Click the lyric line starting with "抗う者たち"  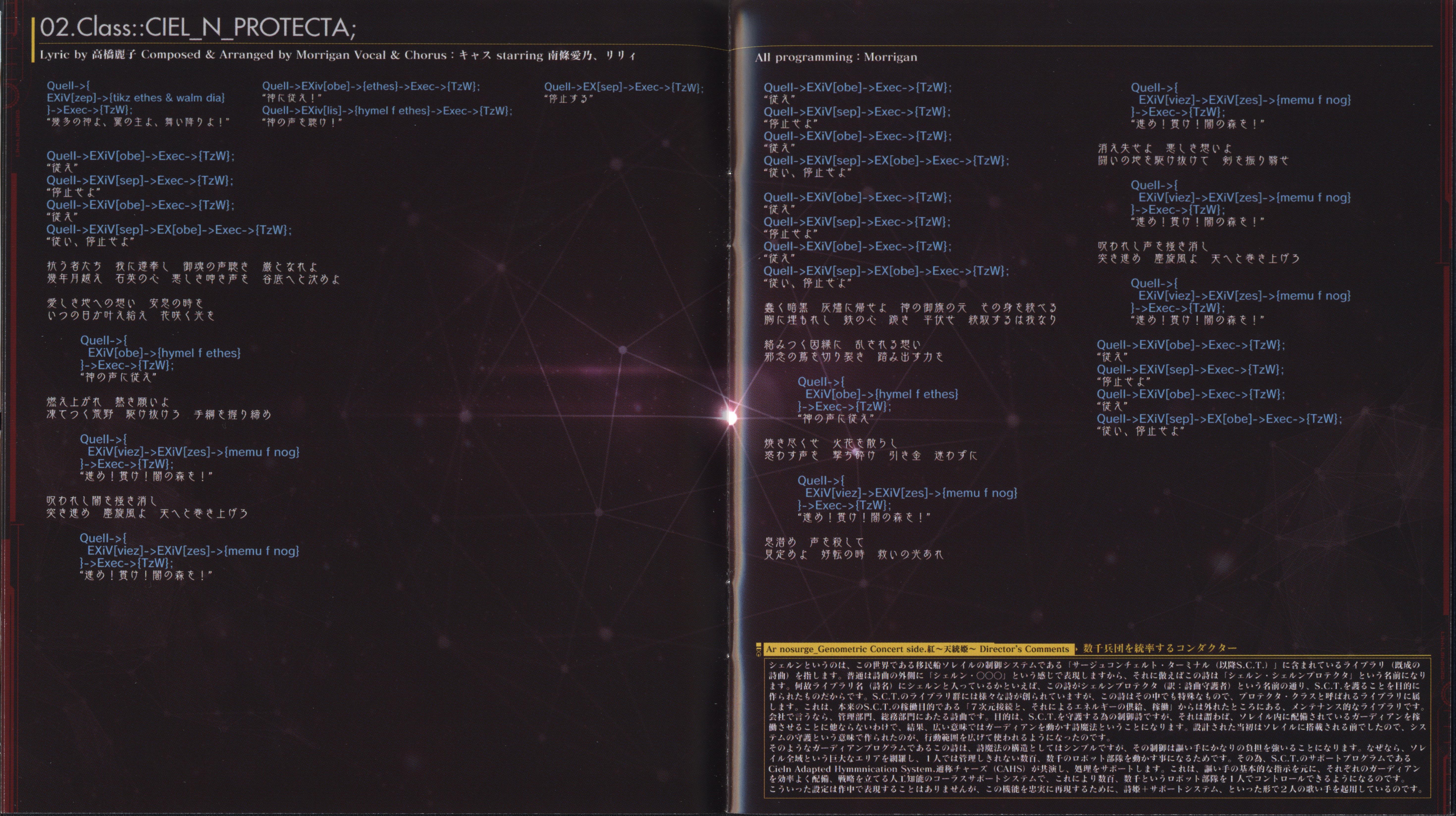tap(182, 266)
